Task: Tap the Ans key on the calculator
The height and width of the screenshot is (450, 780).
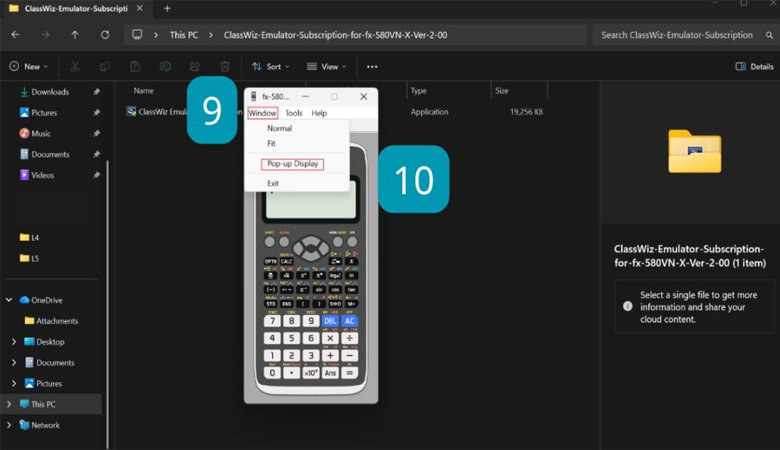Action: (330, 372)
